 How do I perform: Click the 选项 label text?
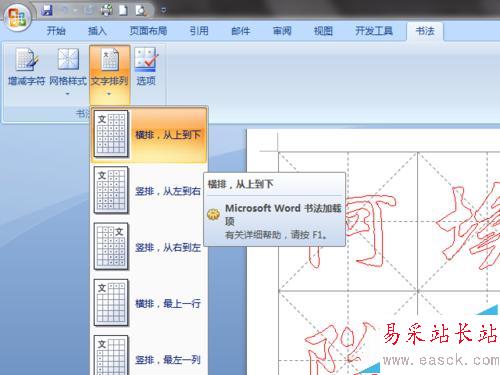pos(146,81)
